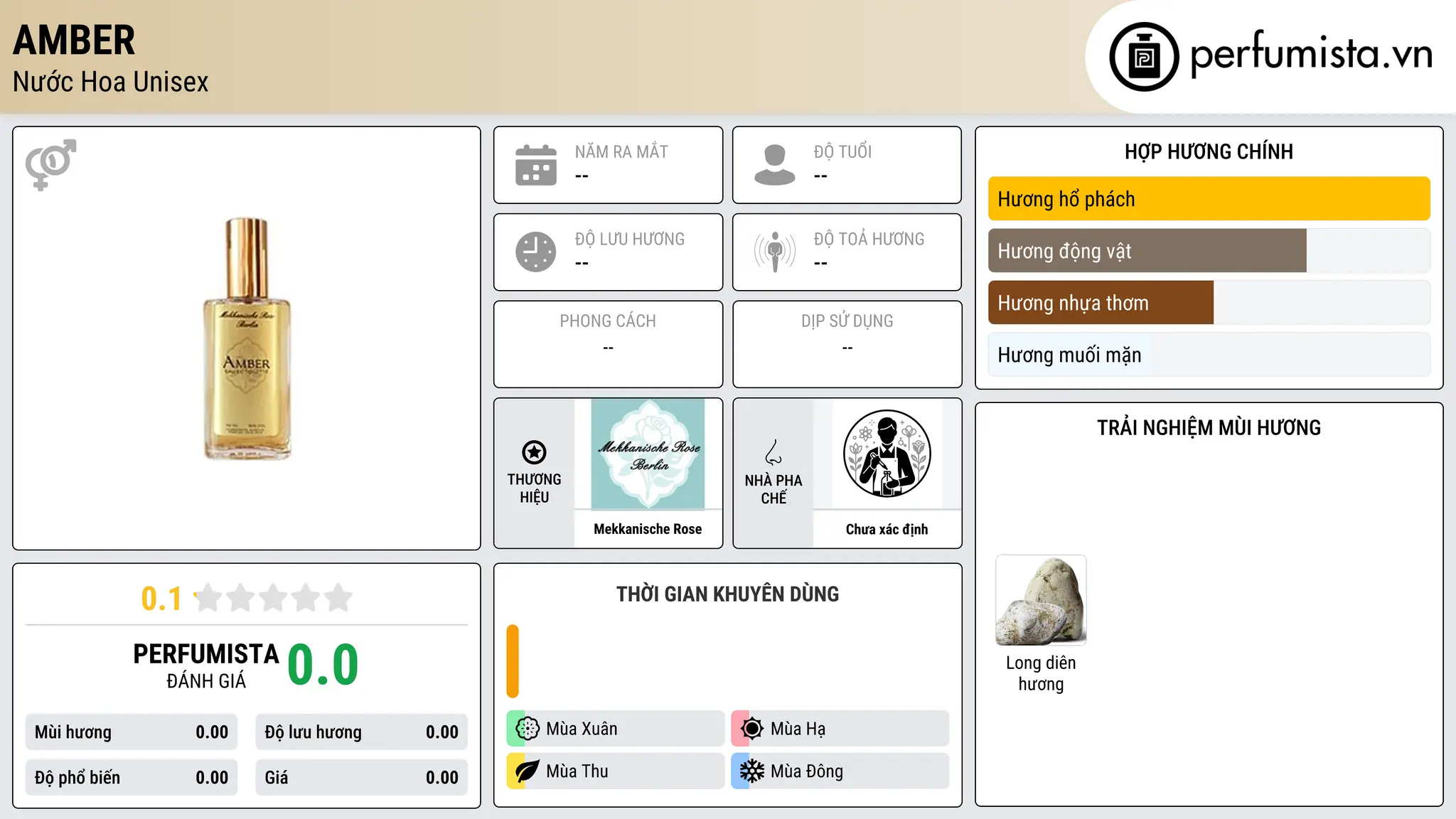Choose the Mùa Đông season entry
Viewport: 1456px width, 819px height.
(x=840, y=771)
